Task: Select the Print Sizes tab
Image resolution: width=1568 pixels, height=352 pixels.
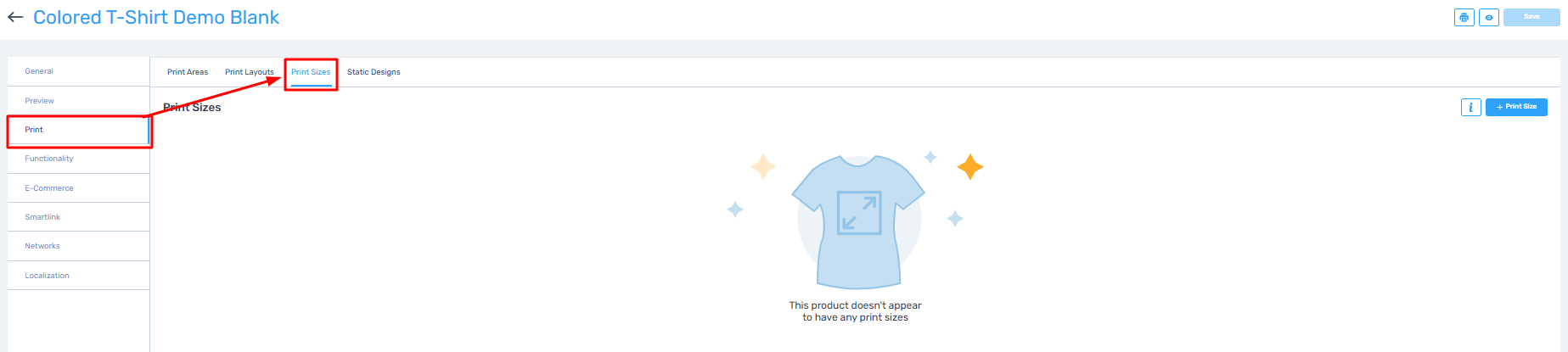Action: pos(311,72)
